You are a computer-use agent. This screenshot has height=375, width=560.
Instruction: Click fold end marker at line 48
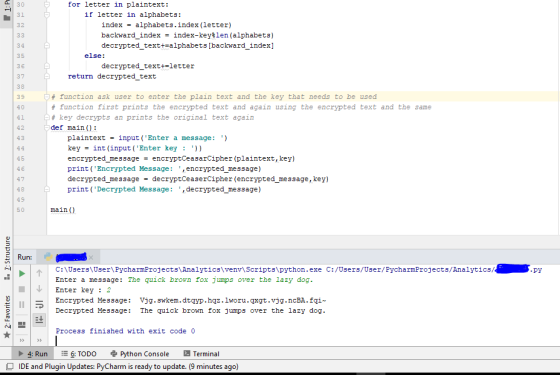[x=47, y=189]
